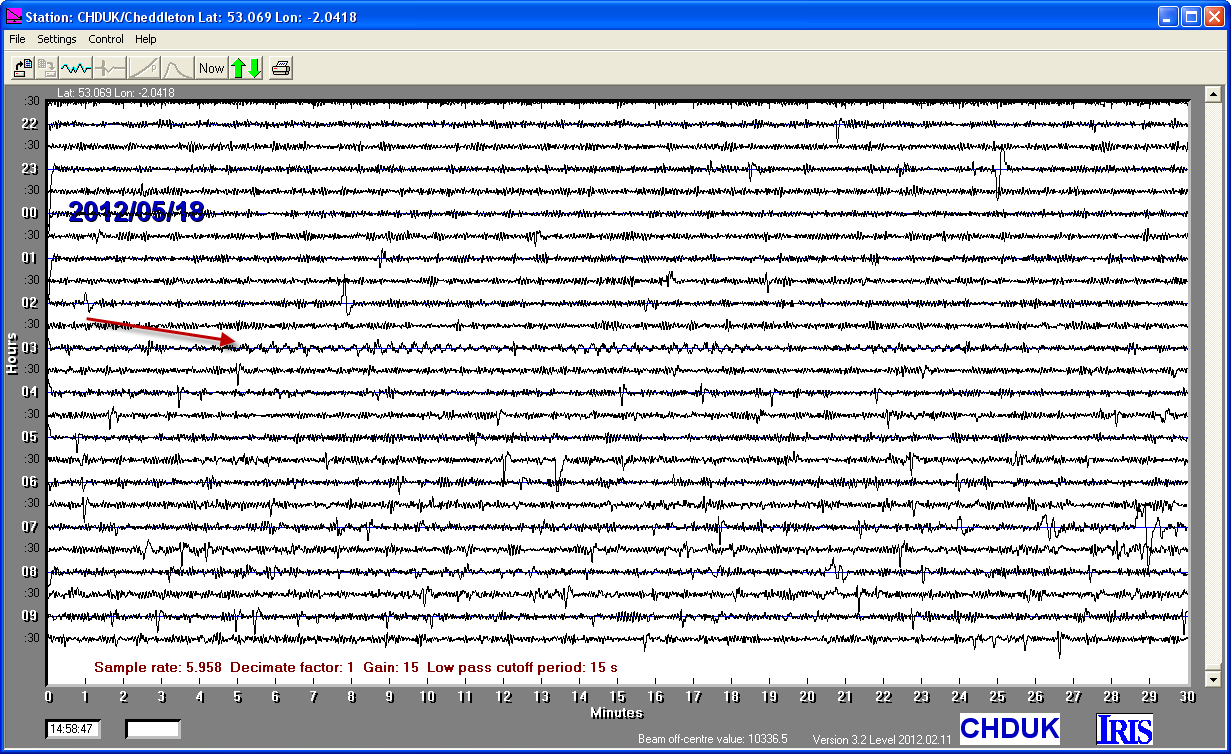The image size is (1231, 754).
Task: Click the application icon in title bar
Action: pyautogui.click(x=14, y=16)
